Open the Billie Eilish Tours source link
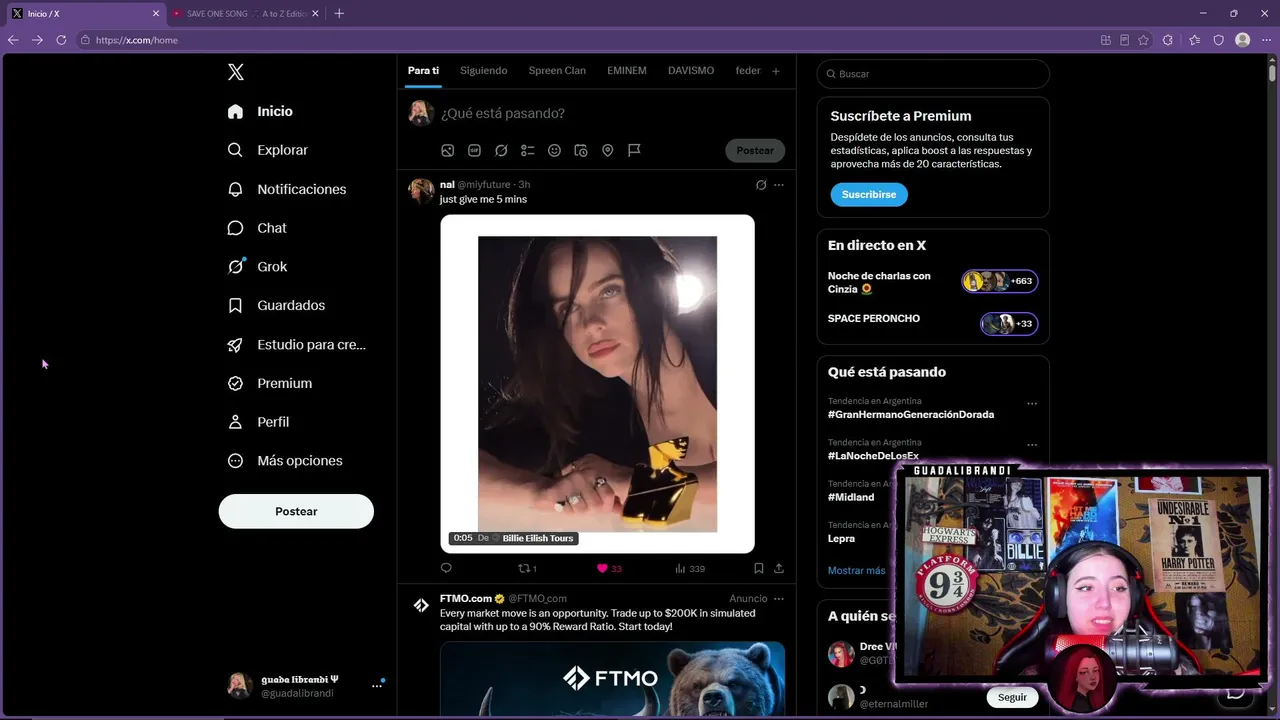1280x720 pixels. tap(538, 538)
